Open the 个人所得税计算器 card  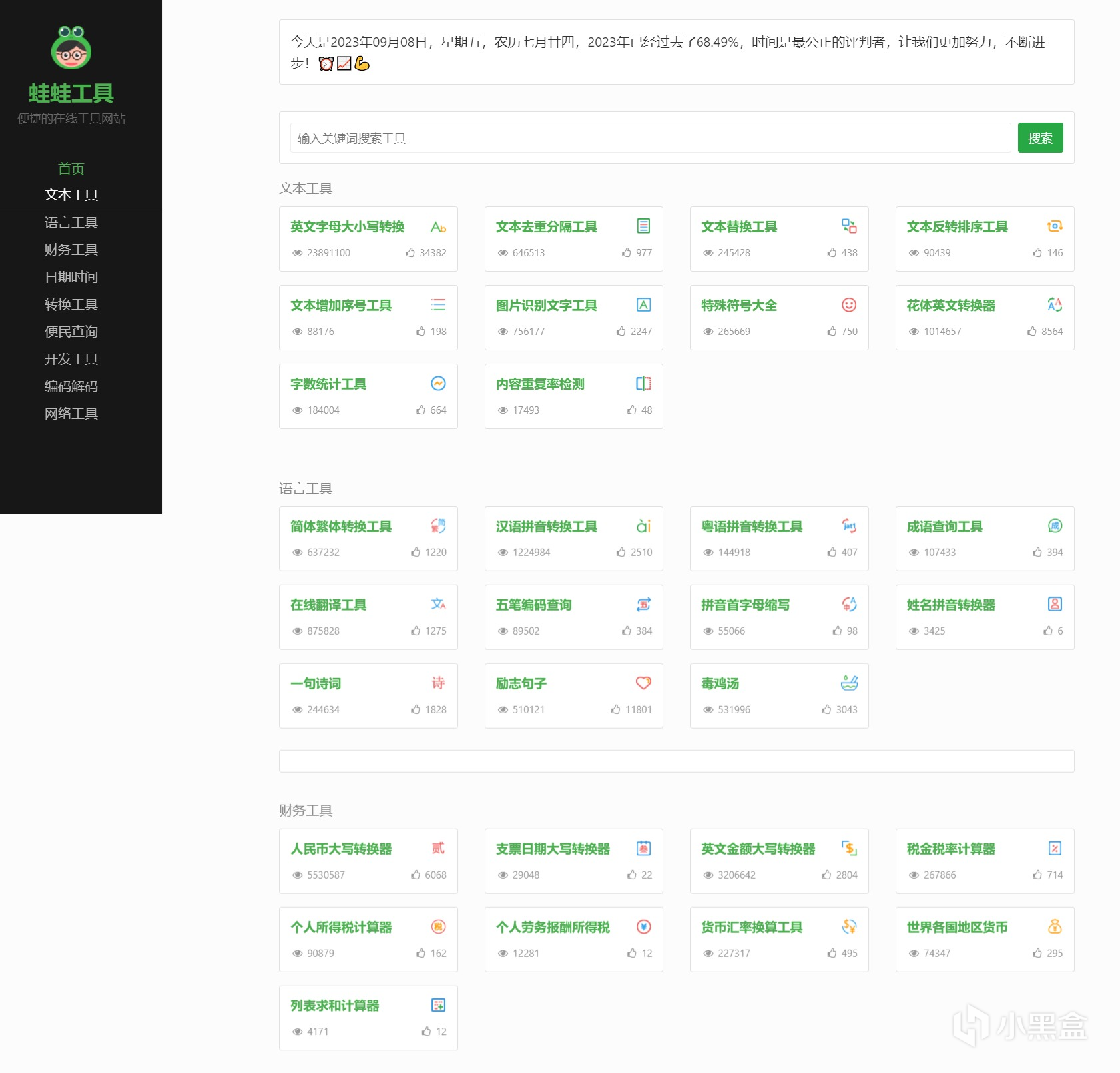(x=368, y=939)
